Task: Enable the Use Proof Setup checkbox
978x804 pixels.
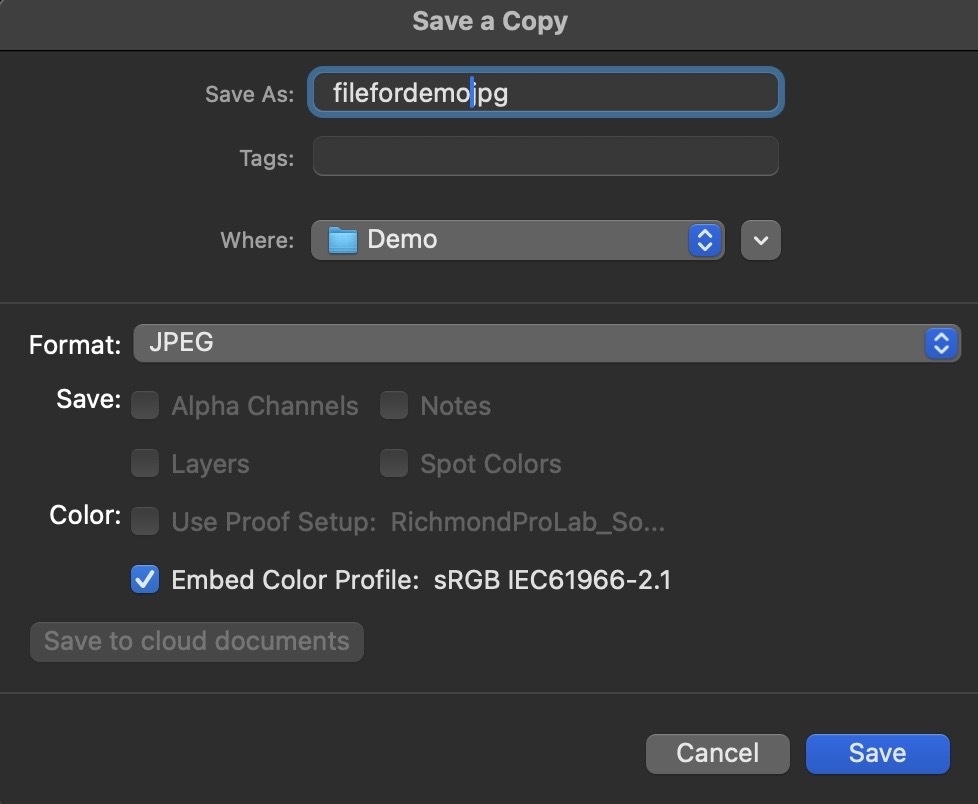Action: [145, 521]
